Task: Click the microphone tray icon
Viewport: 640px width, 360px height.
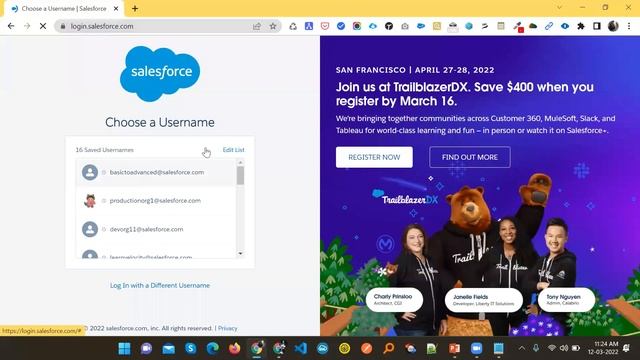Action: (x=536, y=348)
